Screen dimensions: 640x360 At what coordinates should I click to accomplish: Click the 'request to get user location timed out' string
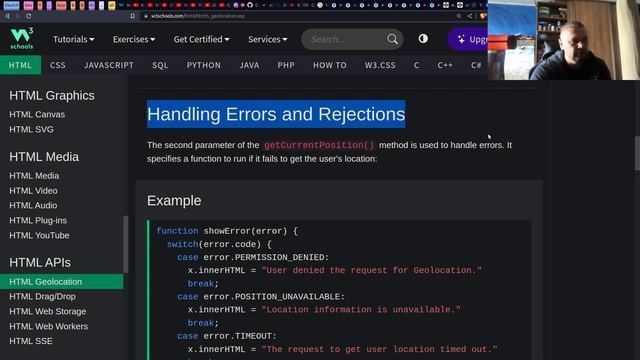pos(380,349)
